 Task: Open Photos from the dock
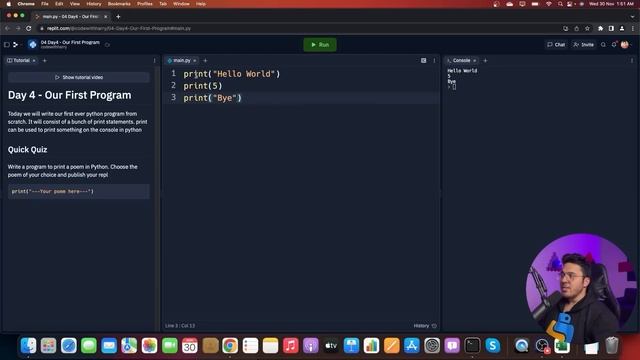149,346
